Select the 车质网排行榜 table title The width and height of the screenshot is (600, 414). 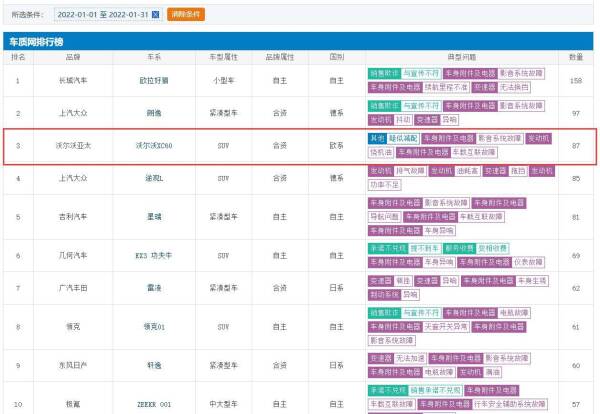(x=36, y=42)
